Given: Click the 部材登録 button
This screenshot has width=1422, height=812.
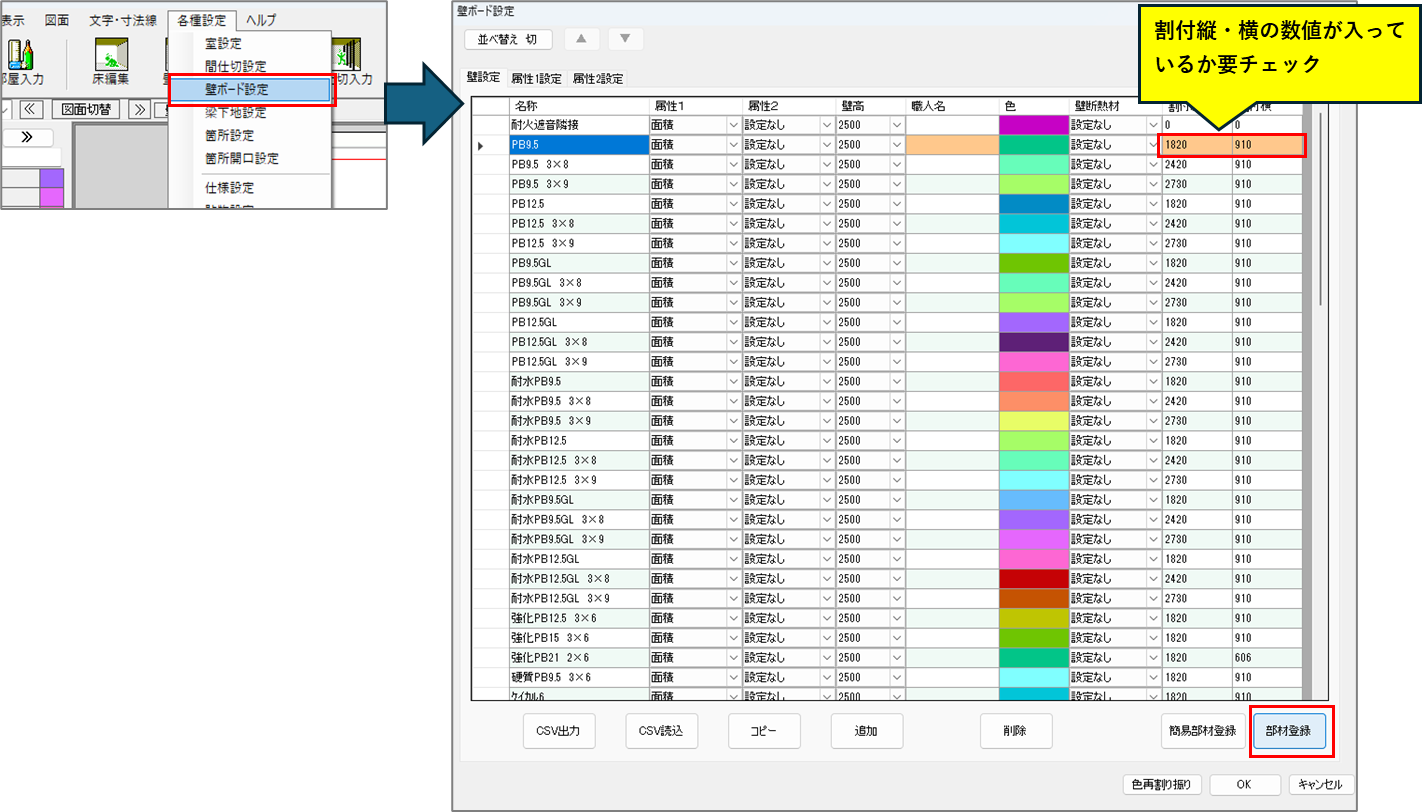Looking at the screenshot, I should [1289, 731].
